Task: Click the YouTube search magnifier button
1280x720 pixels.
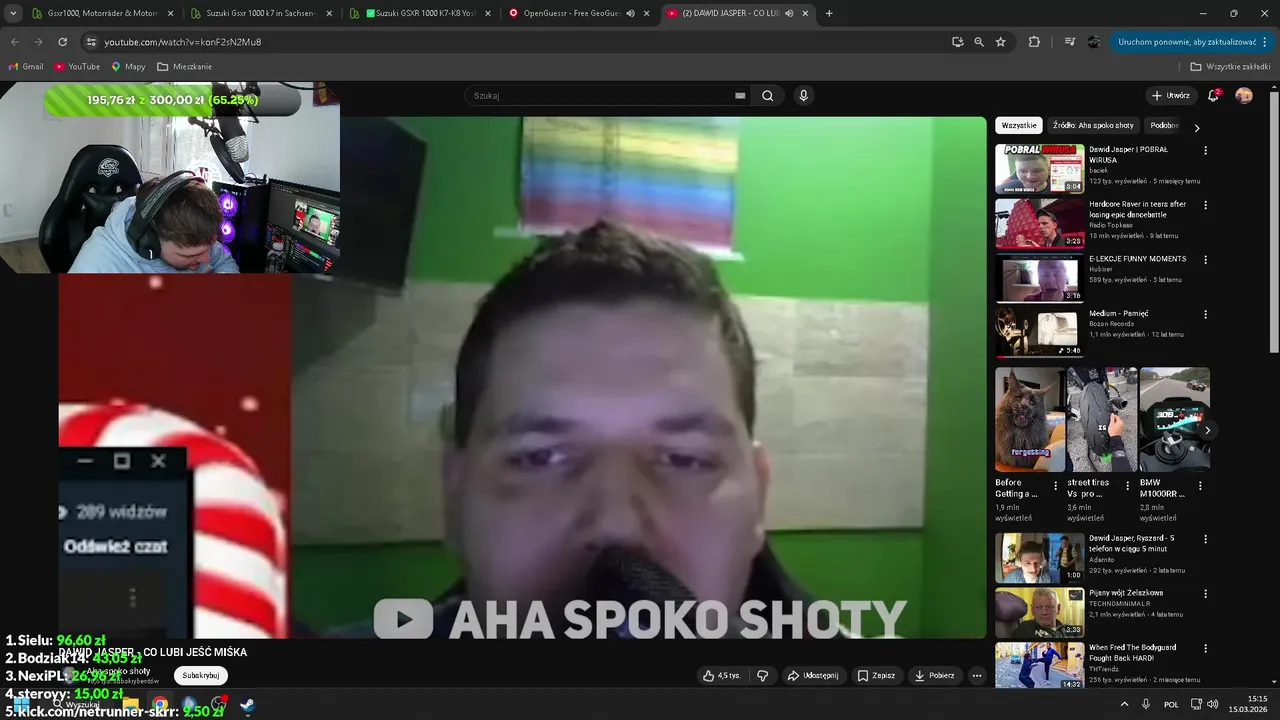Action: (x=767, y=96)
